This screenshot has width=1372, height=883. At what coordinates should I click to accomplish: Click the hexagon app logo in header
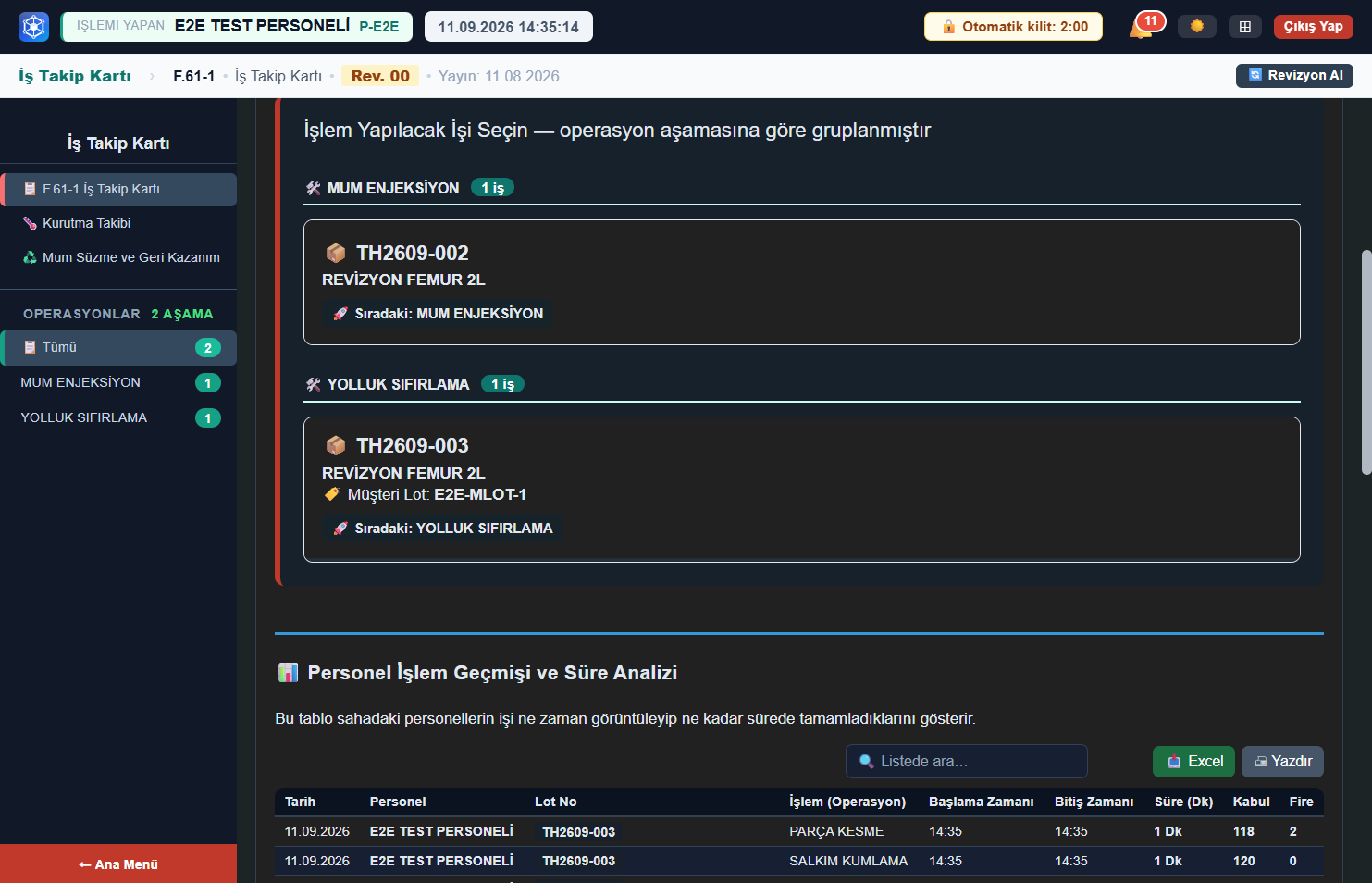click(x=34, y=27)
